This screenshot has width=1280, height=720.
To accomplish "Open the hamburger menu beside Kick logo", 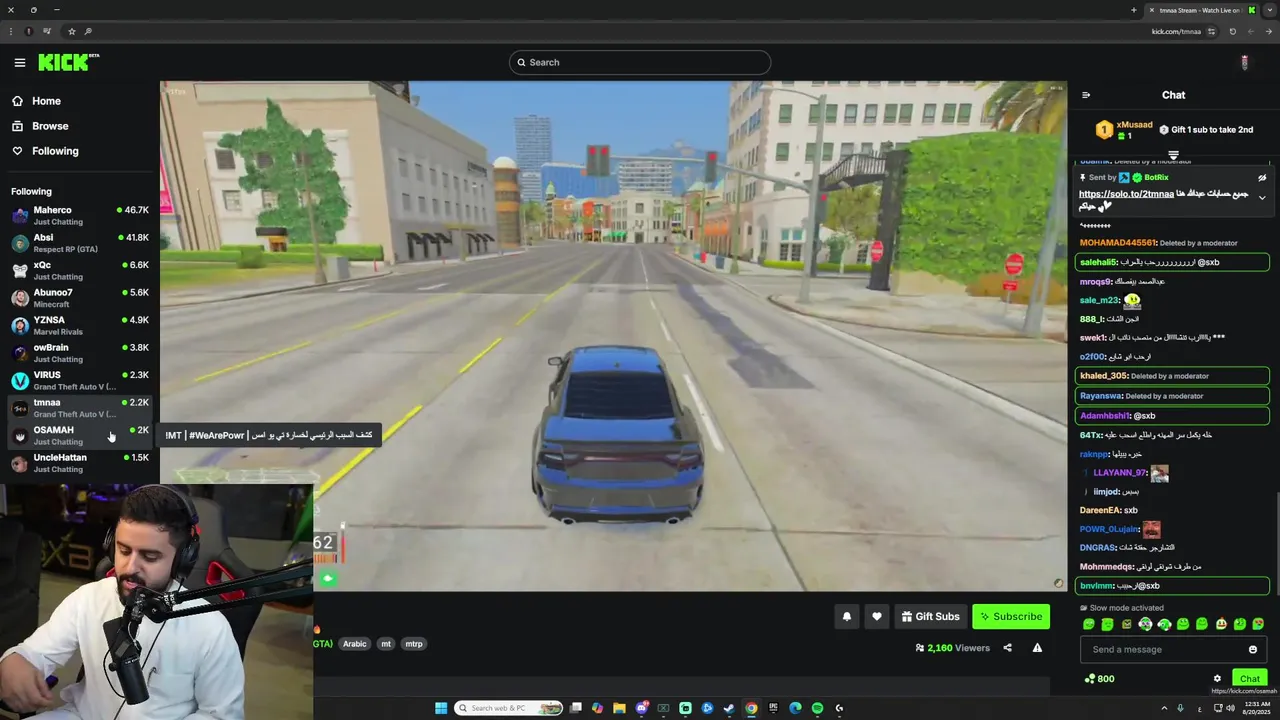I will tap(20, 62).
